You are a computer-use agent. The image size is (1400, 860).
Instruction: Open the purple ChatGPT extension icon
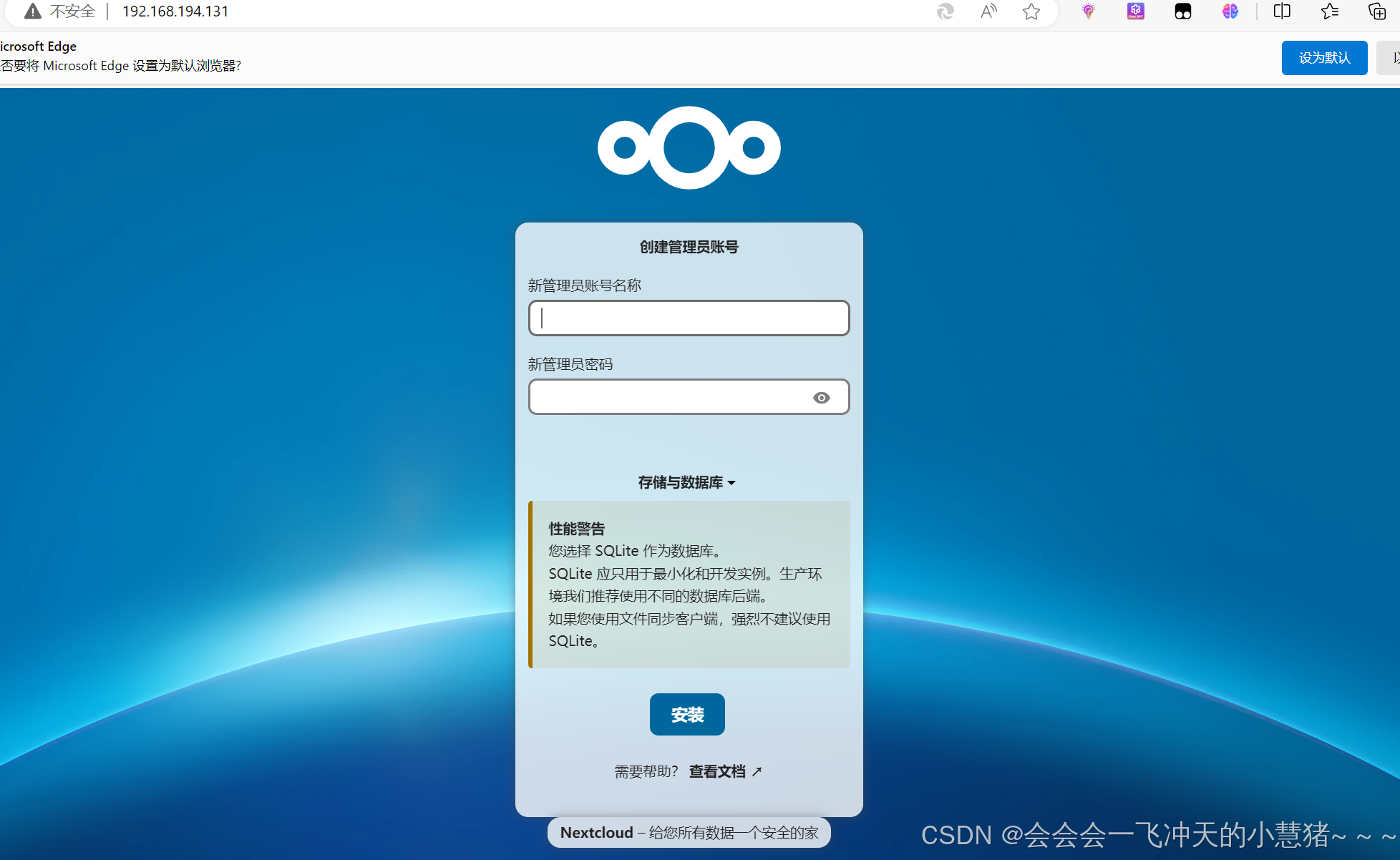click(x=1135, y=11)
